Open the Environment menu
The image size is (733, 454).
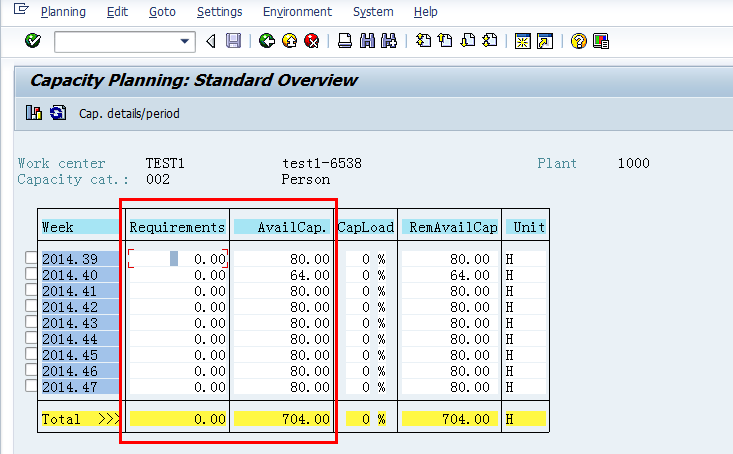click(297, 12)
